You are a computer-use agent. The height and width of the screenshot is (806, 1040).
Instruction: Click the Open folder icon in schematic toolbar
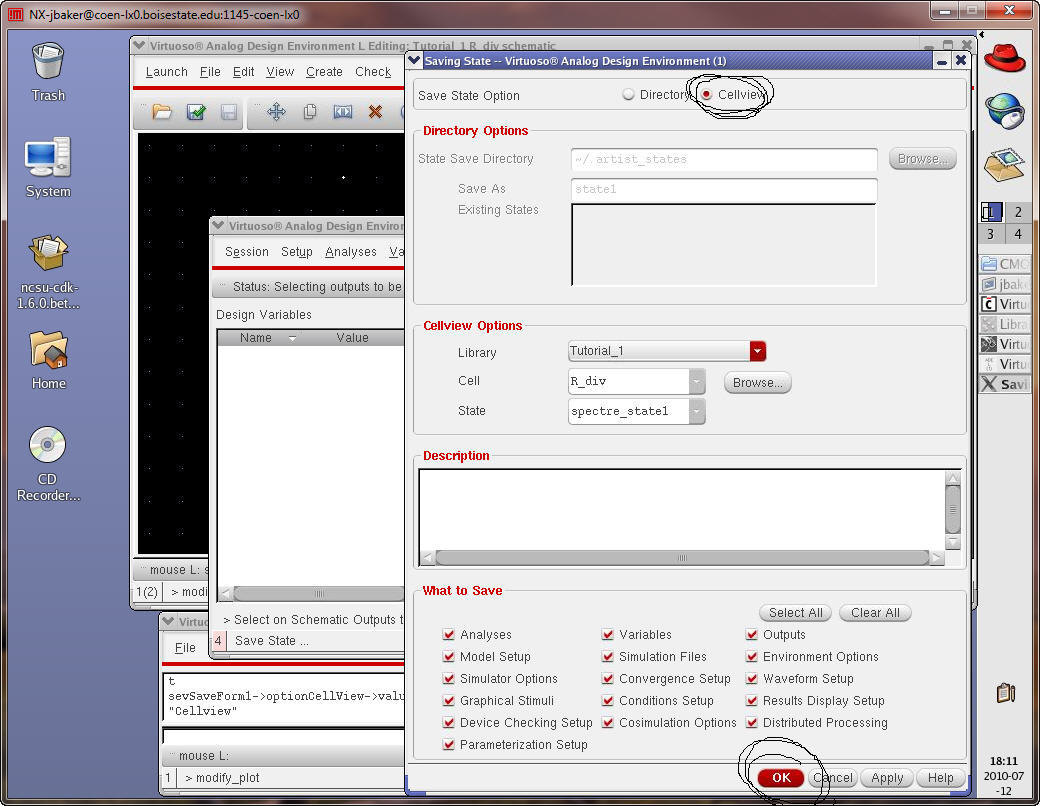pyautogui.click(x=162, y=112)
